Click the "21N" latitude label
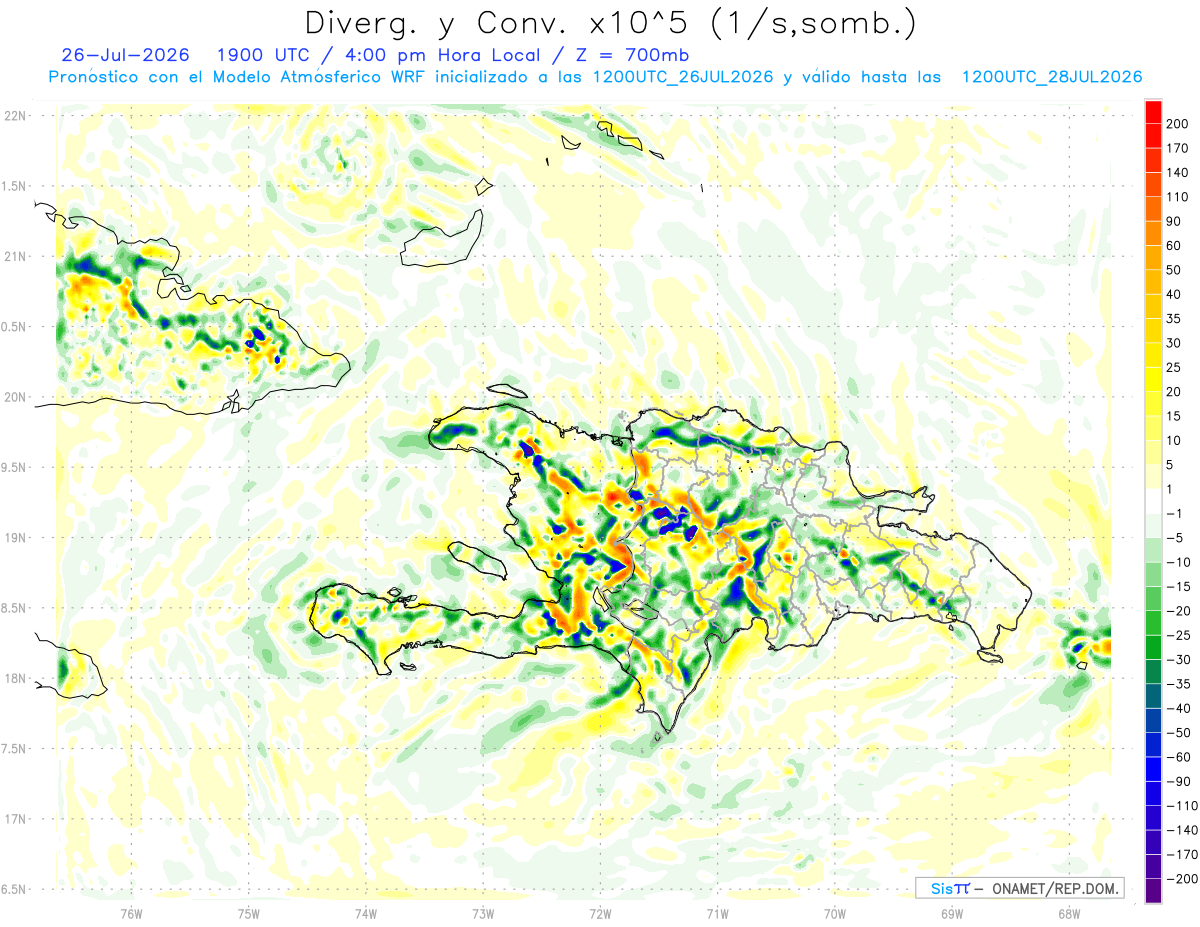Image resolution: width=1200 pixels, height=927 pixels. 15,256
